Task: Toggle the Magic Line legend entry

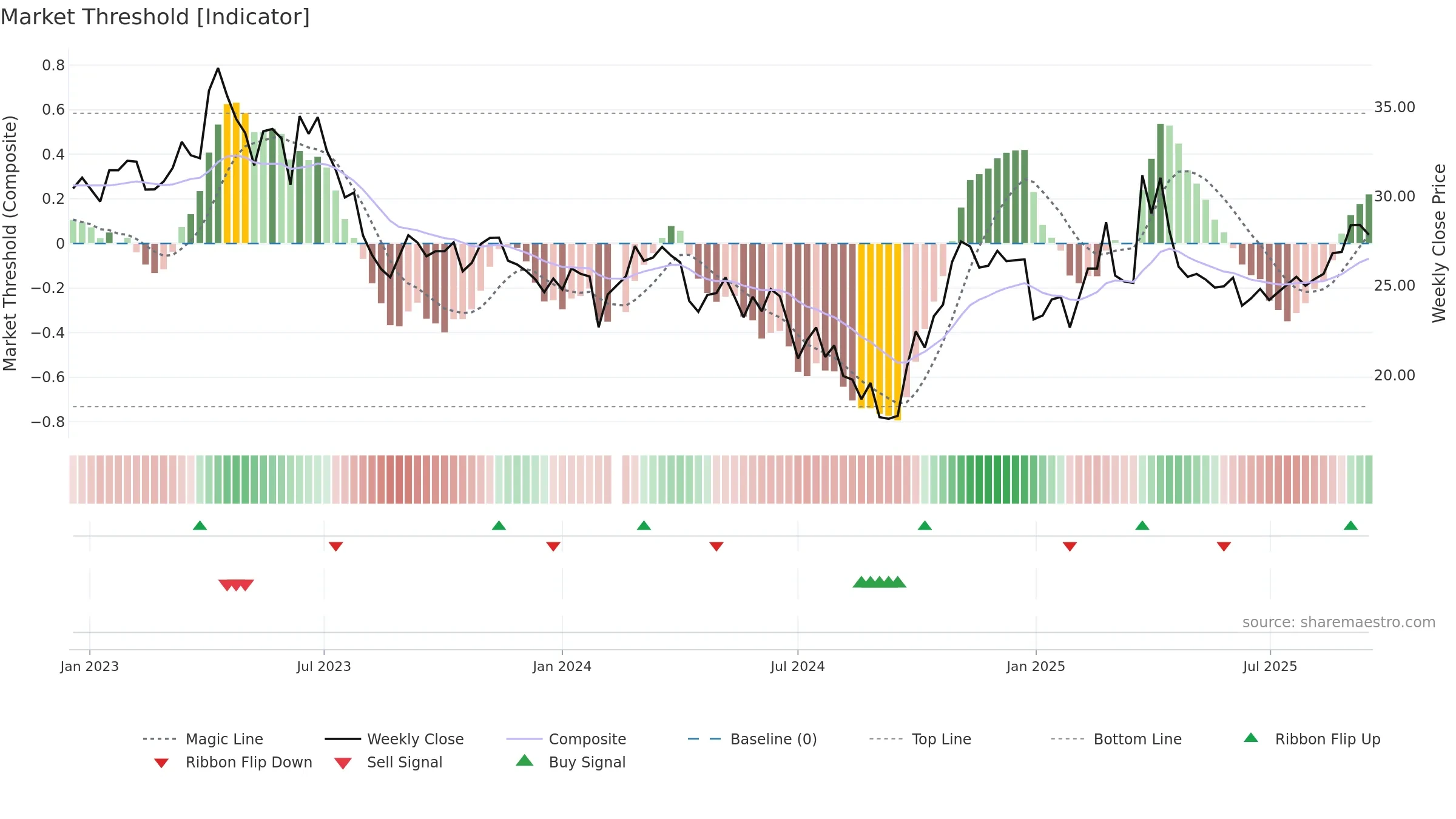Action: tap(203, 739)
